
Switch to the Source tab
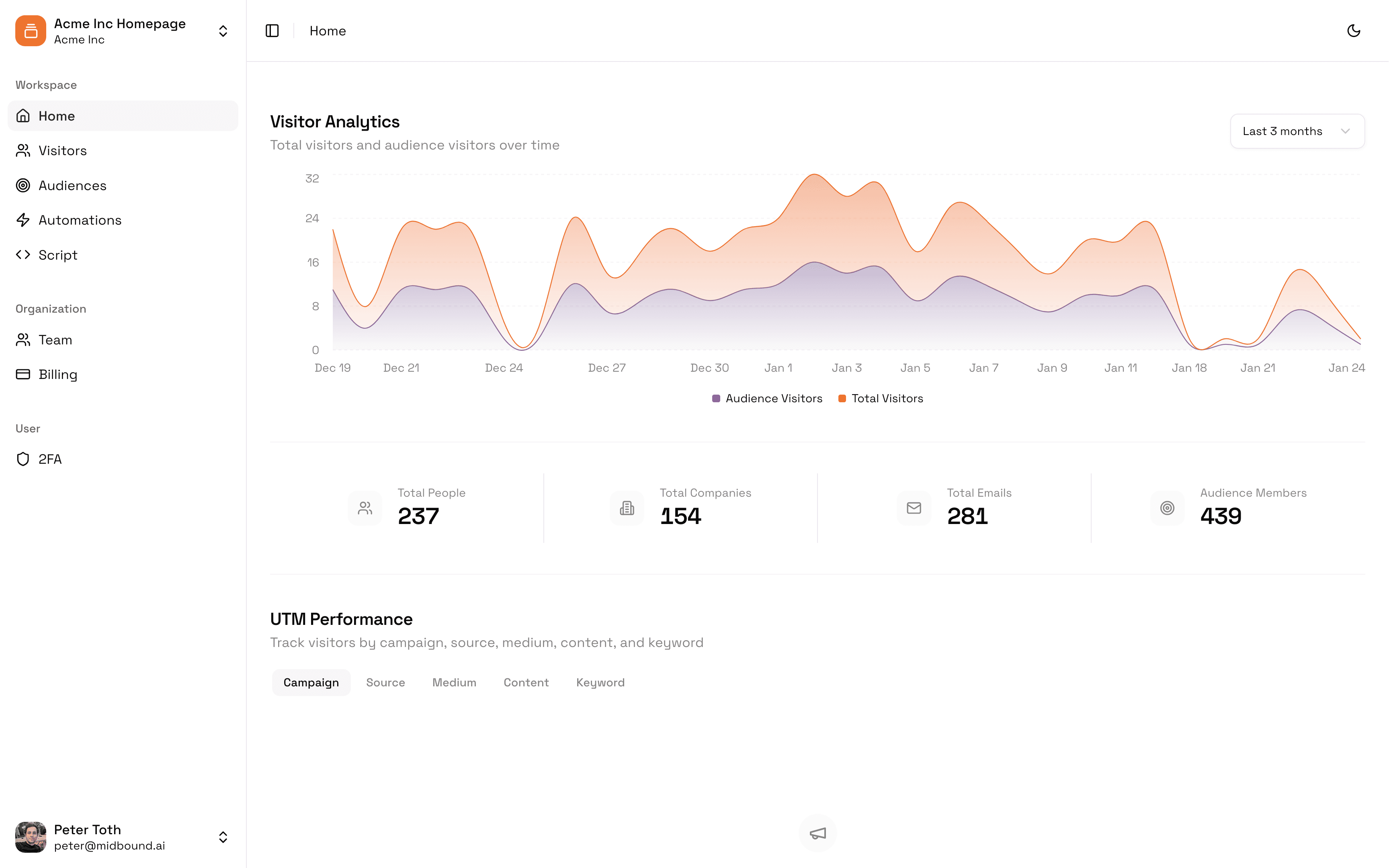(x=385, y=683)
